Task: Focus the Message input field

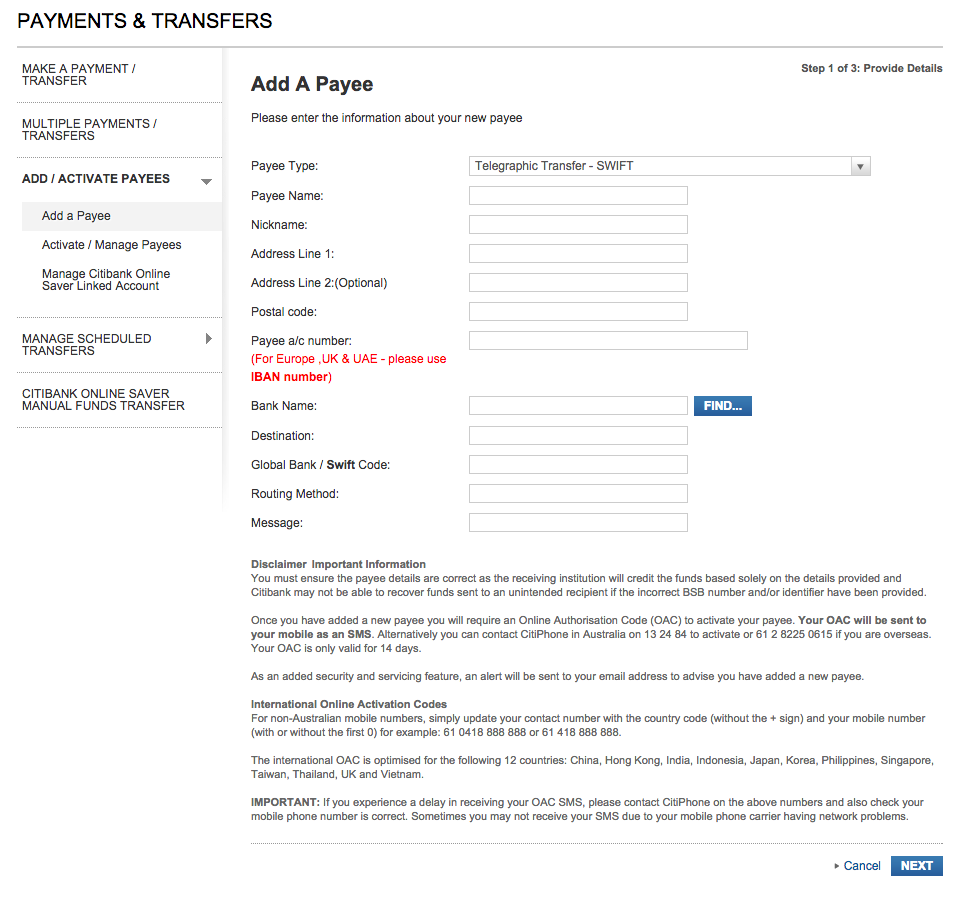Action: 578,523
